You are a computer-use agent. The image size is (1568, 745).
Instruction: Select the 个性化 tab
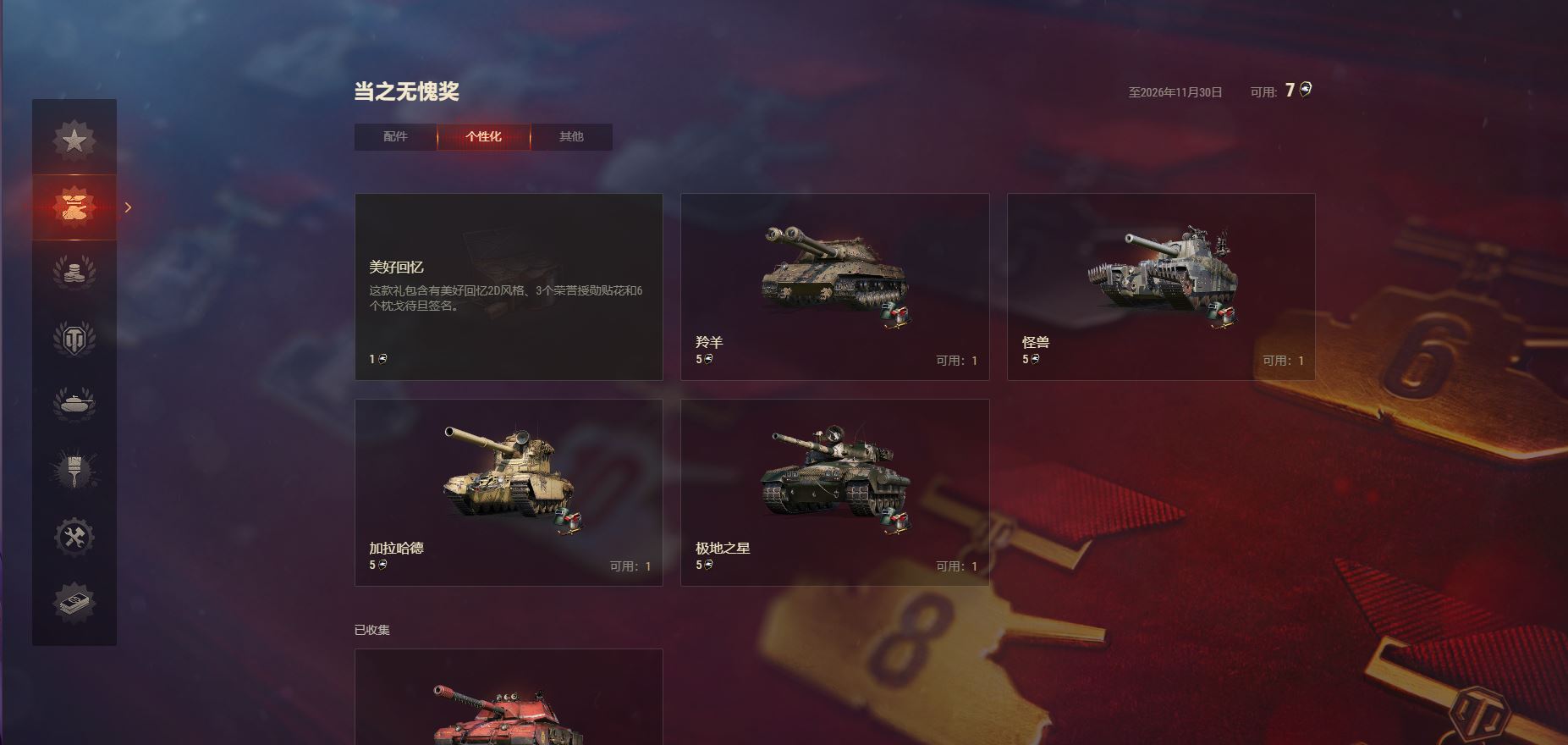pos(483,137)
